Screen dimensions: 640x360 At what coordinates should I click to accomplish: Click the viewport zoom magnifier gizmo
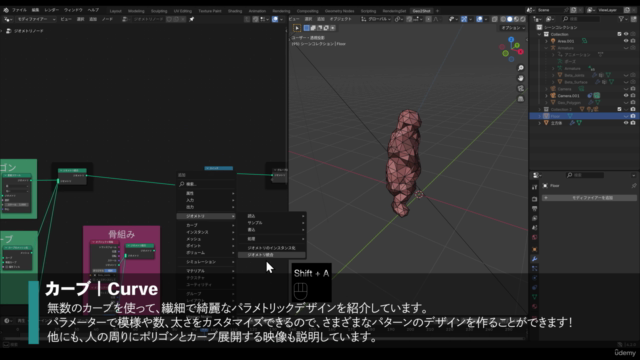(521, 68)
